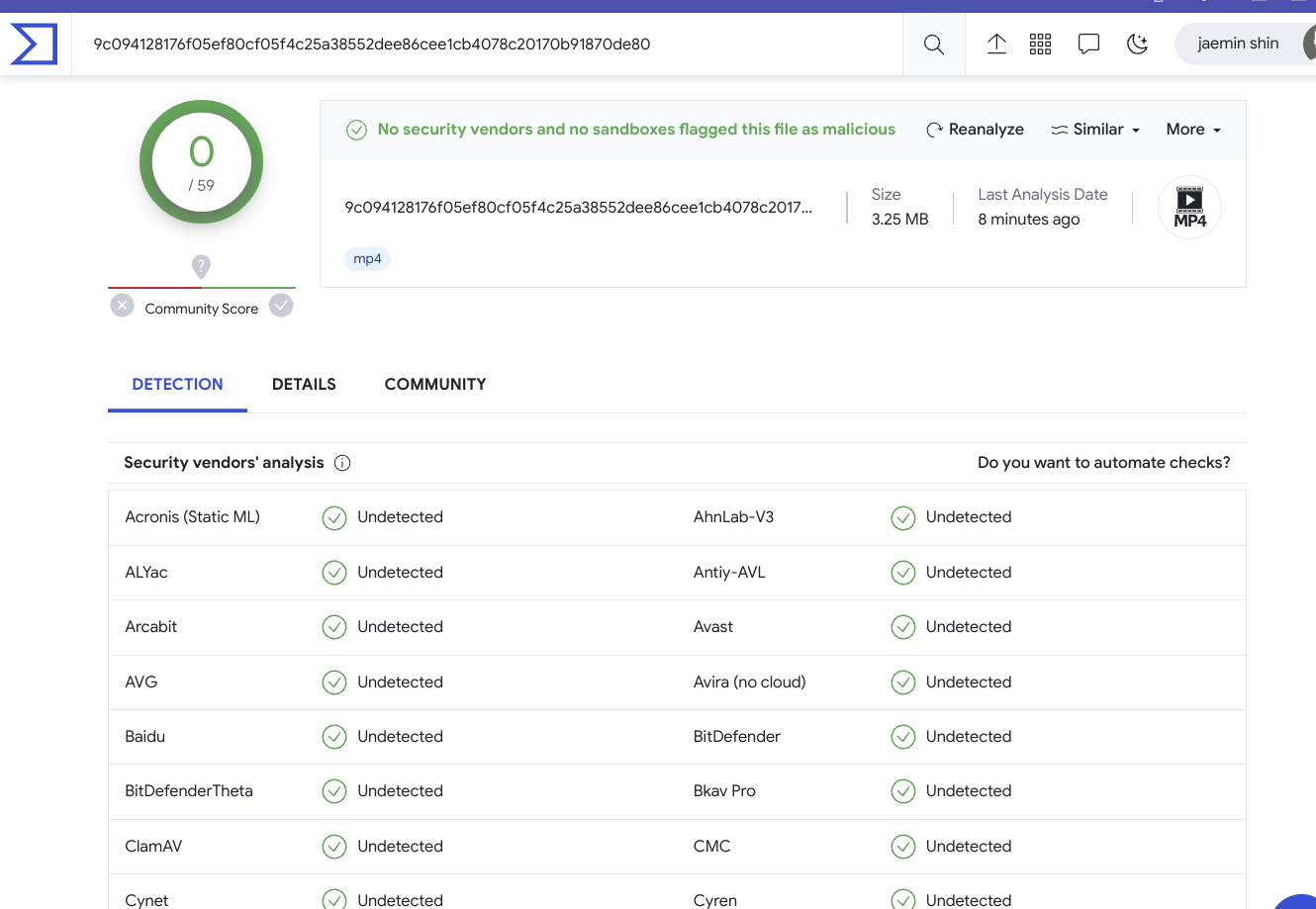Viewport: 1316px width, 909px height.
Task: Click the Community Score label
Action: (202, 309)
